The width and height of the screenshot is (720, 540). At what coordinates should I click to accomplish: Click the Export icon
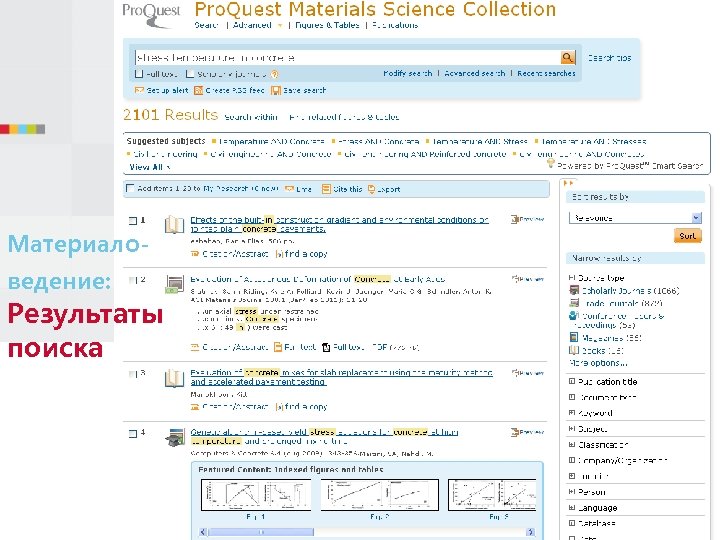[x=371, y=189]
